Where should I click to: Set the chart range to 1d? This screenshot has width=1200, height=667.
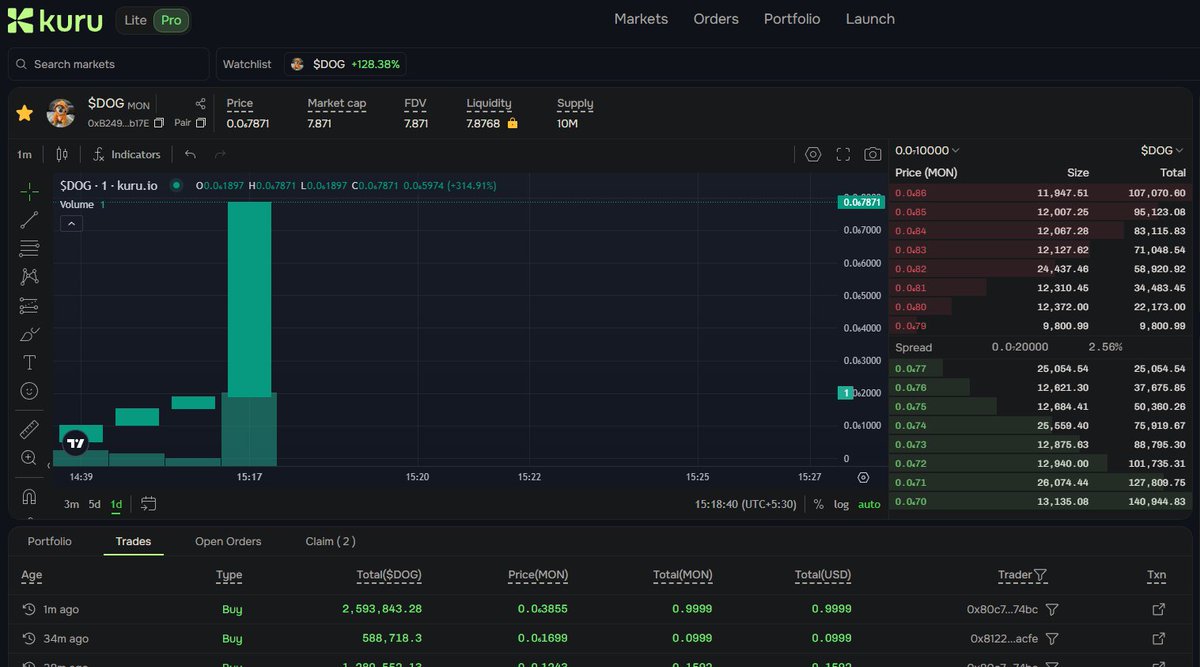[116, 504]
